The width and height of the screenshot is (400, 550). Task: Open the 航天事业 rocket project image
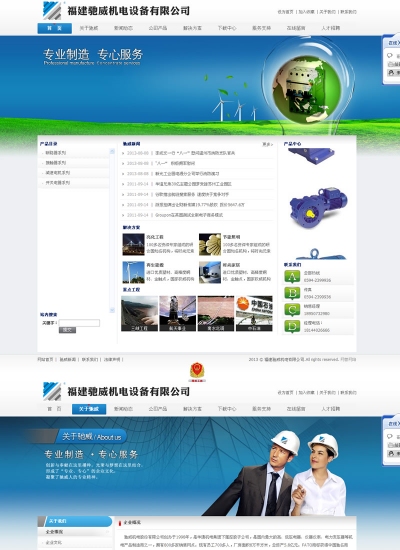coord(178,314)
